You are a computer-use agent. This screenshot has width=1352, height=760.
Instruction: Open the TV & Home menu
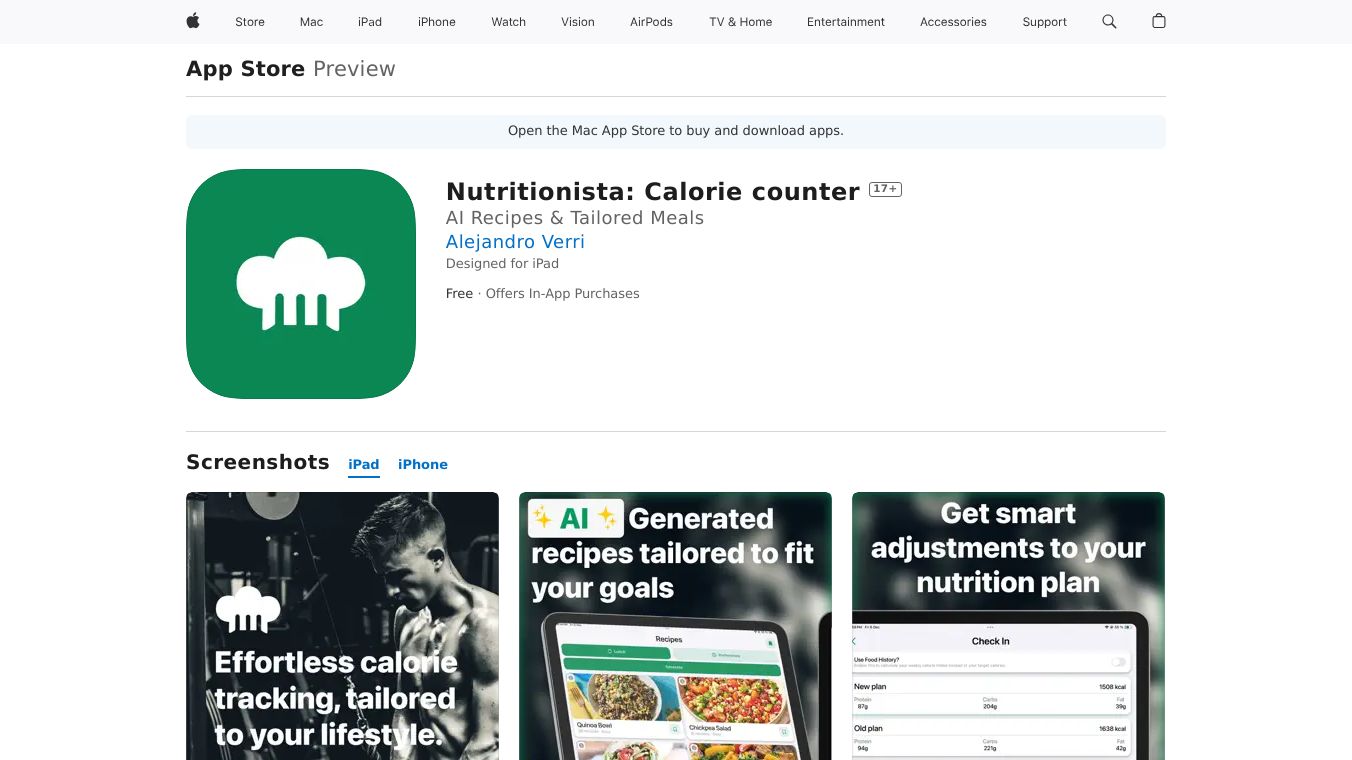pos(741,22)
